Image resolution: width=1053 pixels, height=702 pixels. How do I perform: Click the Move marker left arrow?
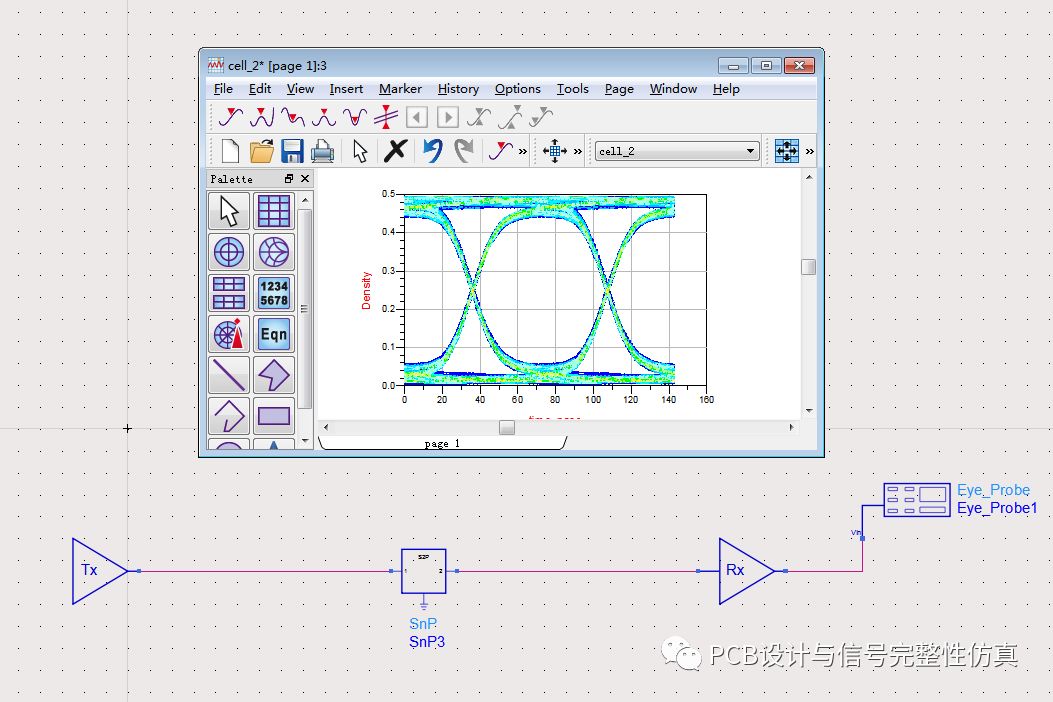tap(417, 118)
